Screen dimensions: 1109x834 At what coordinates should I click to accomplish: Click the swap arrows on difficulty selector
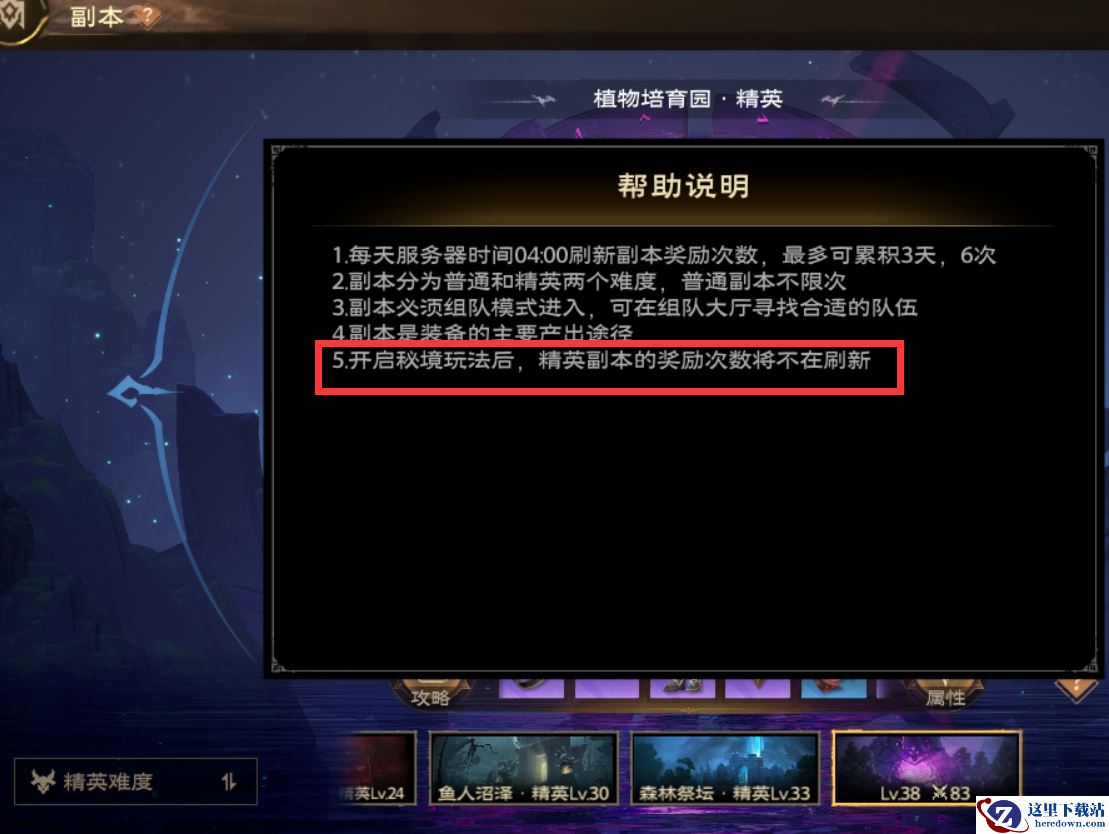point(228,782)
